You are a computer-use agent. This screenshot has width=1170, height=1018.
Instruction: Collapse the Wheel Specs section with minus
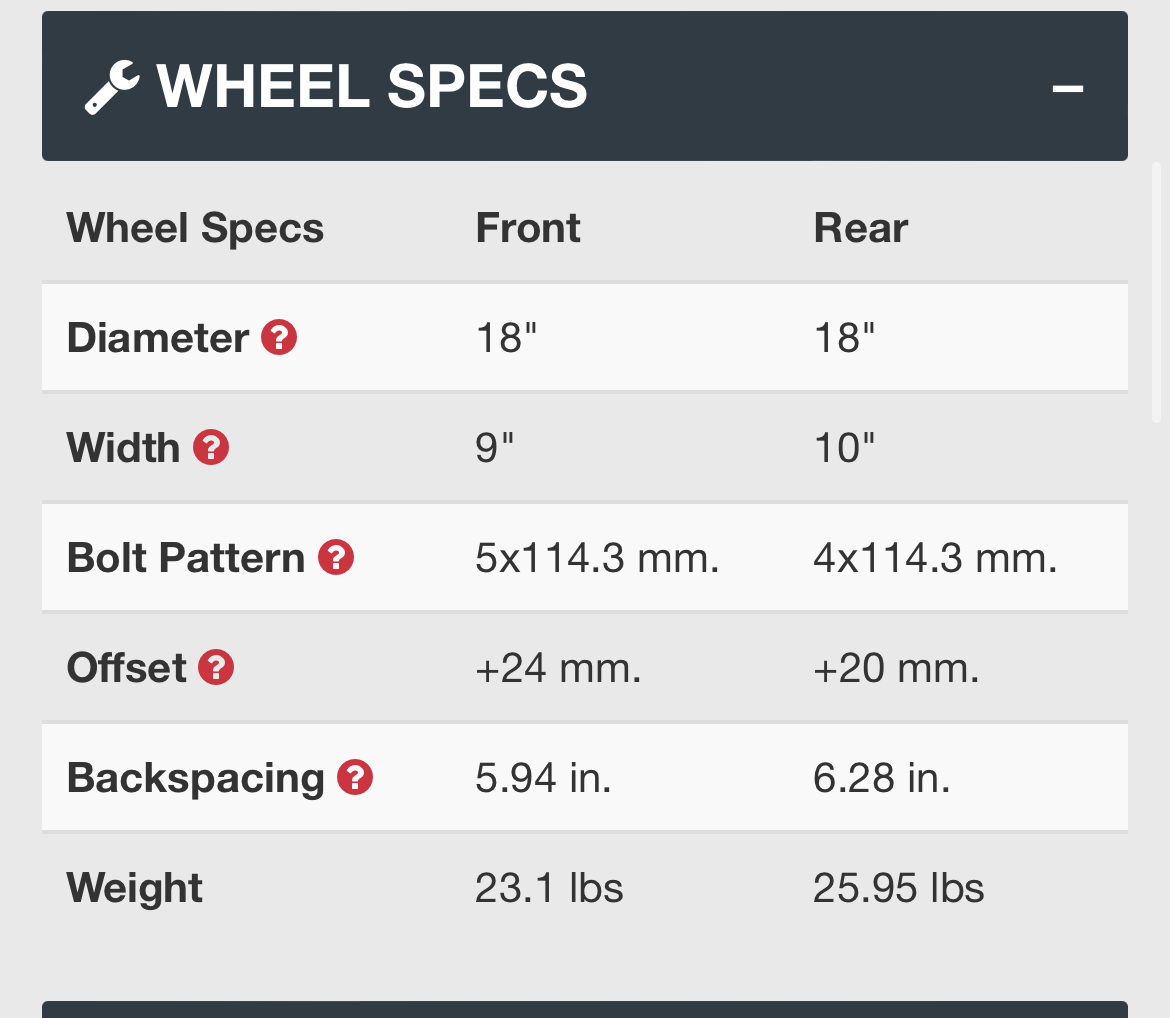1067,88
